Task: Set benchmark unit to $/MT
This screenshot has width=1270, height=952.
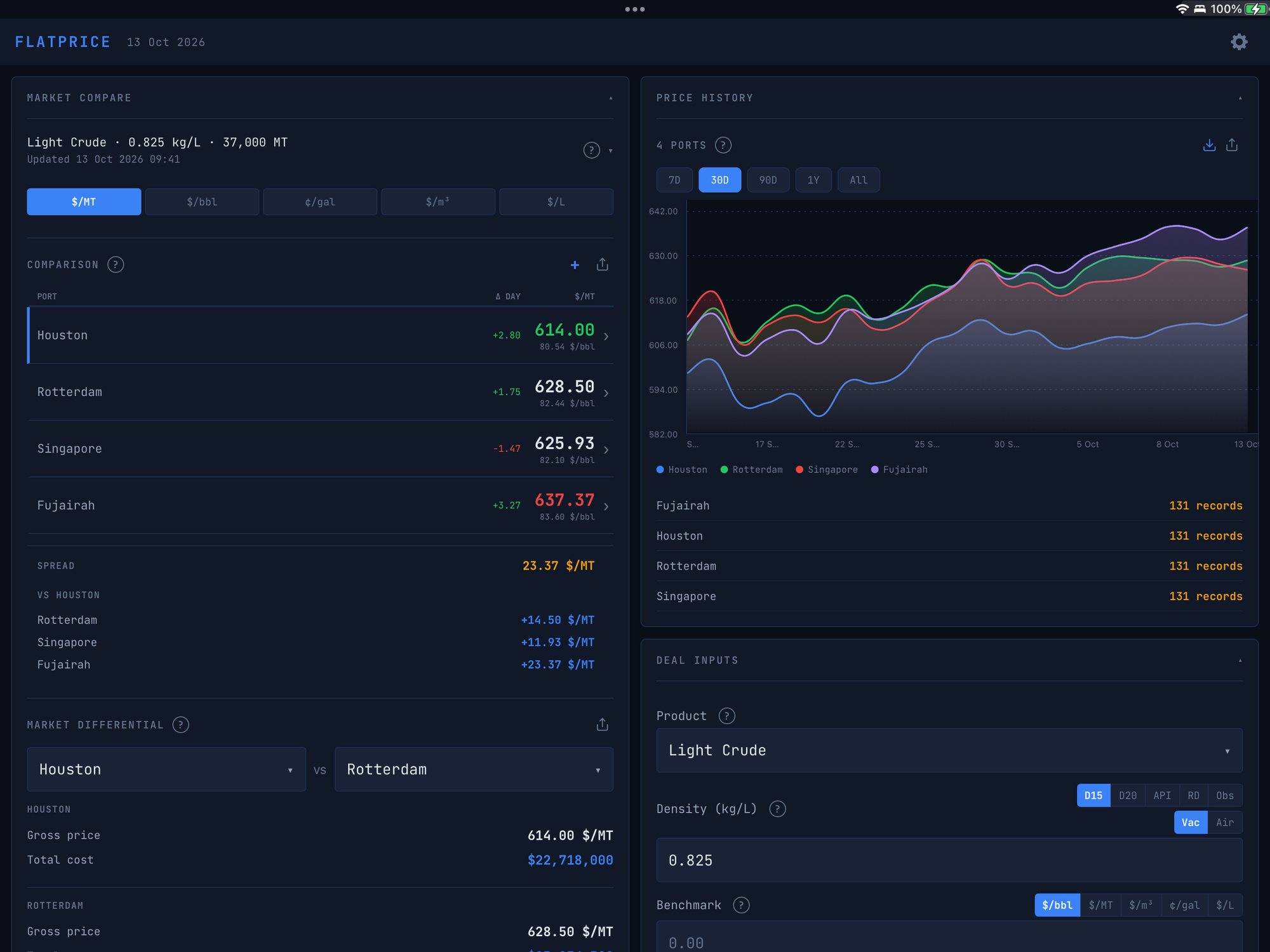Action: (1100, 905)
